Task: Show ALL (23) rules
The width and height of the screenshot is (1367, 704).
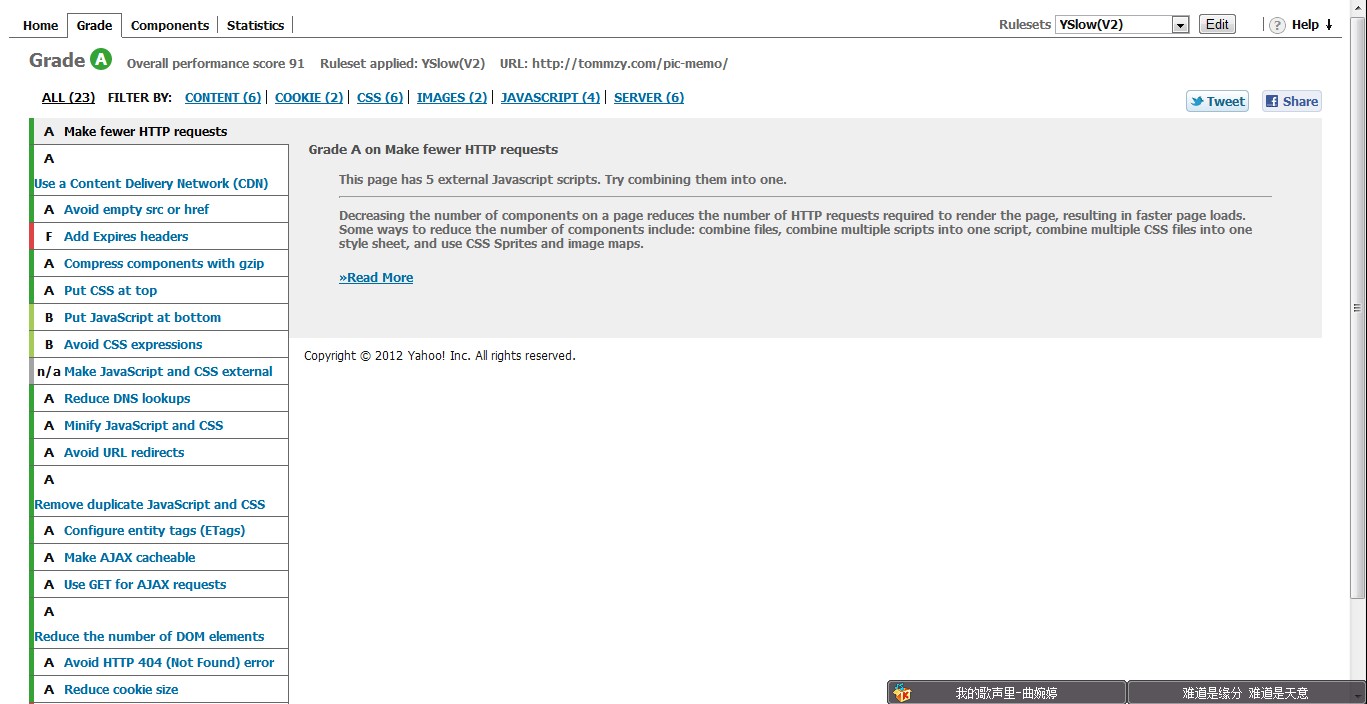Action: (x=68, y=97)
